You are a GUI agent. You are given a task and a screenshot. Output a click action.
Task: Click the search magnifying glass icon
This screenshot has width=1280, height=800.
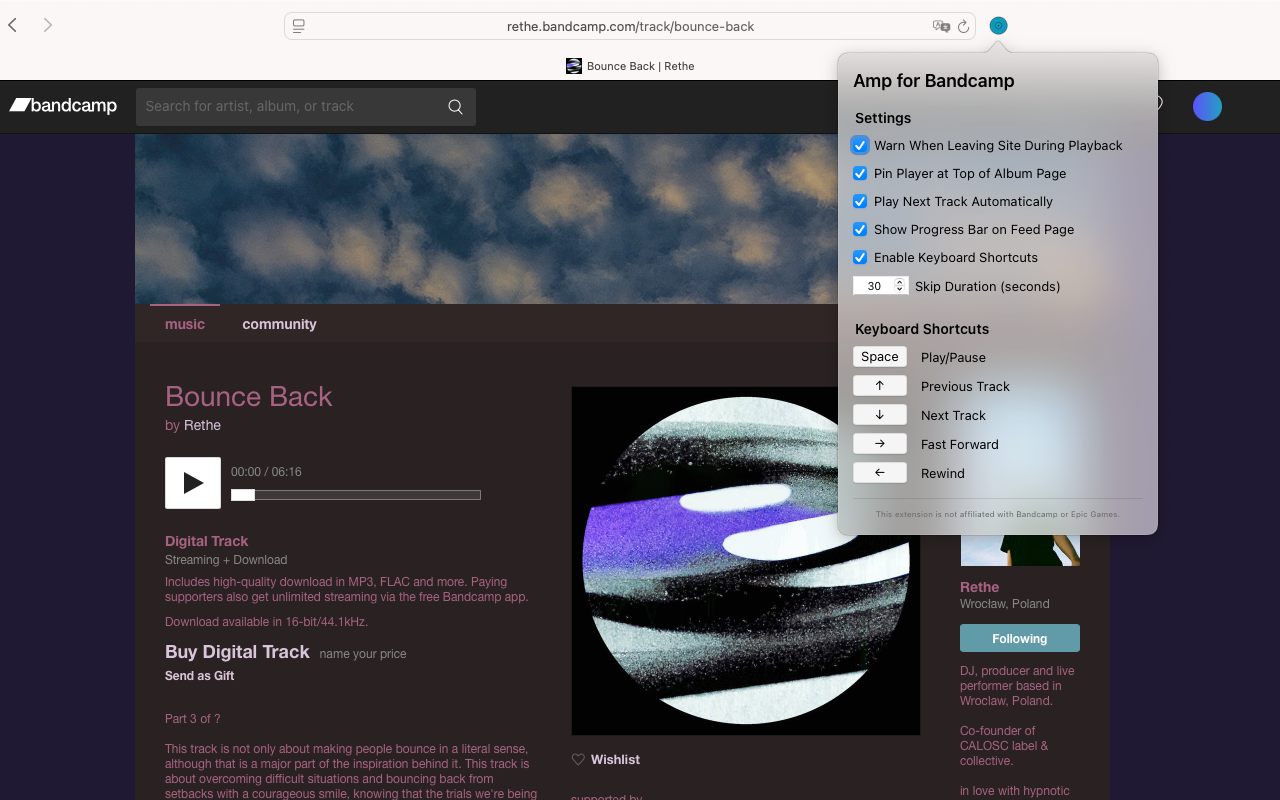[x=455, y=106]
